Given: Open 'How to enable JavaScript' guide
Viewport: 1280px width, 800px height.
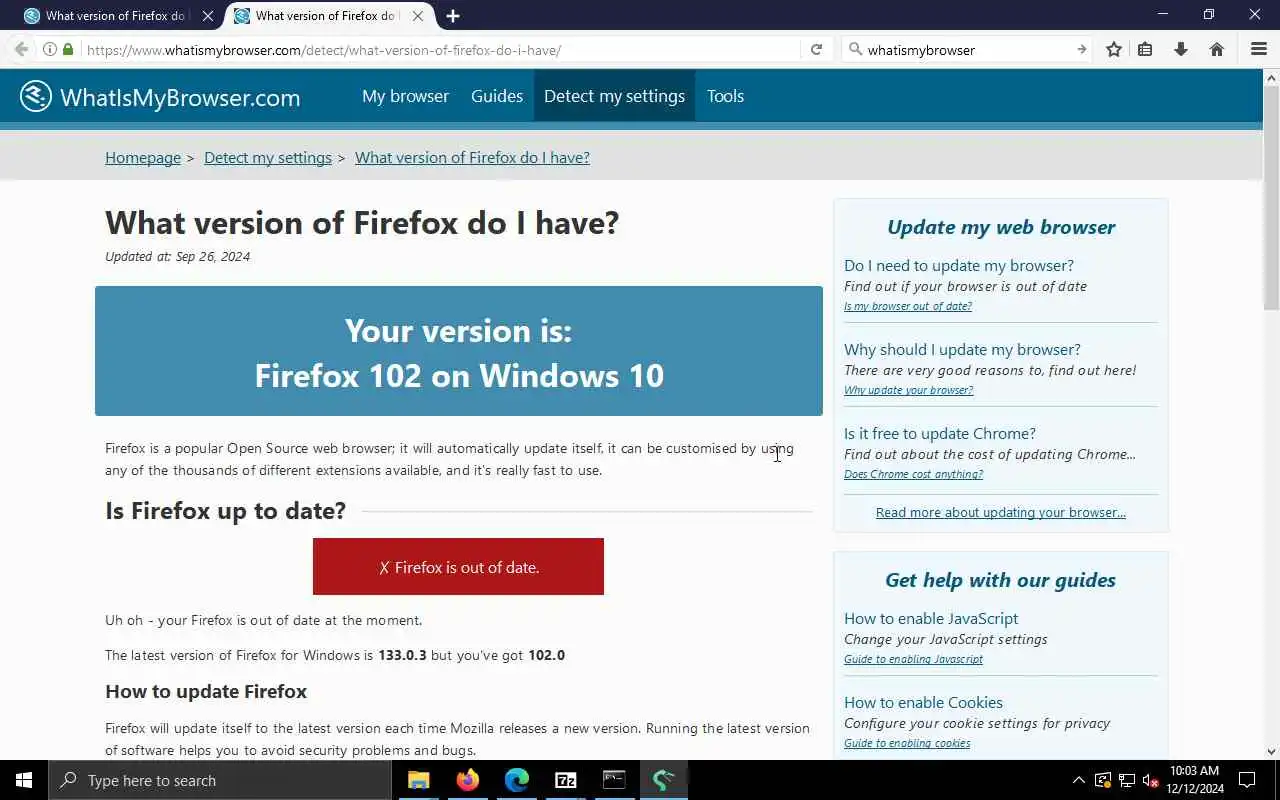Looking at the screenshot, I should (x=931, y=618).
